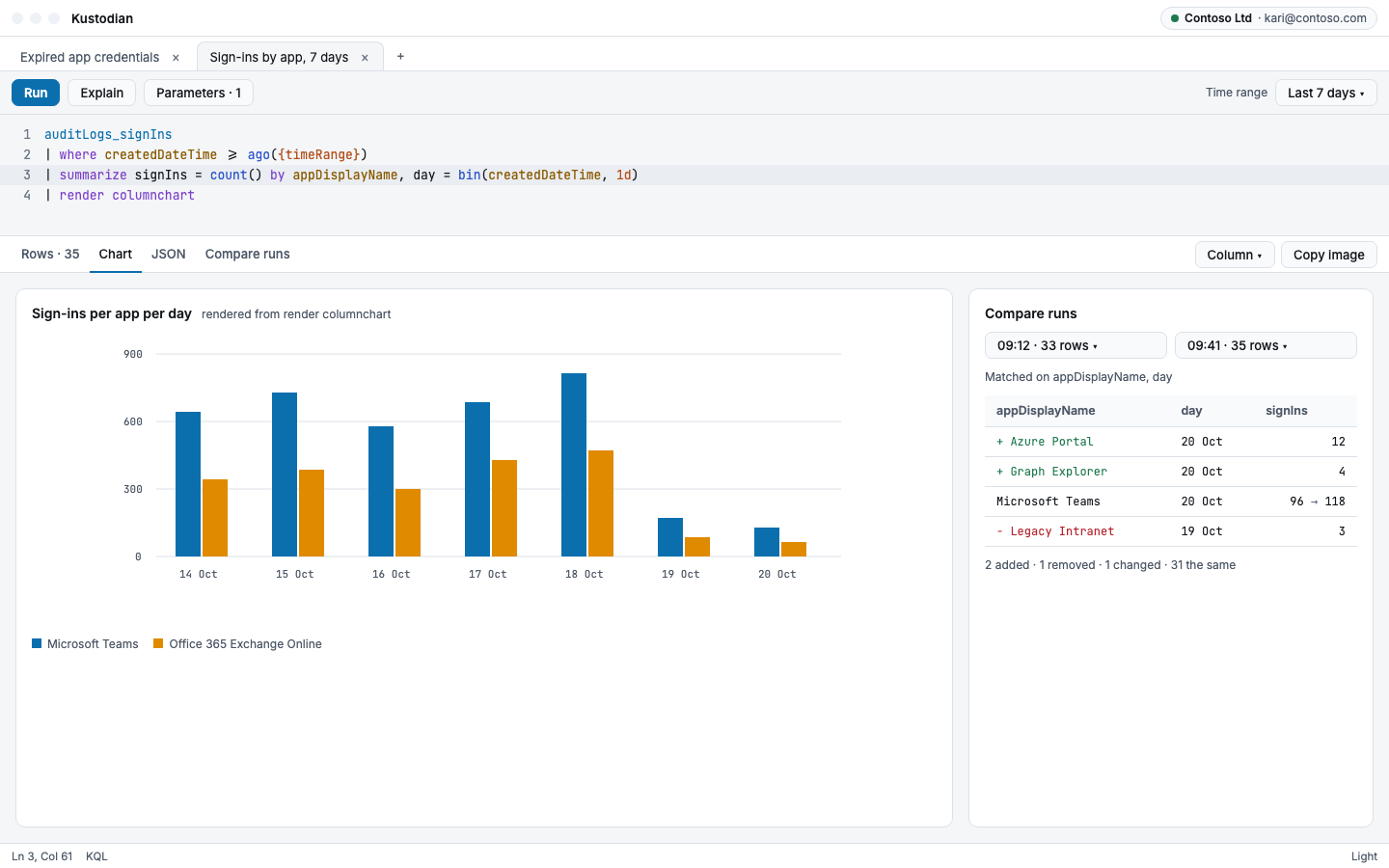Open the Last 7 days time range dropdown
1389x868 pixels.
pyautogui.click(x=1325, y=93)
